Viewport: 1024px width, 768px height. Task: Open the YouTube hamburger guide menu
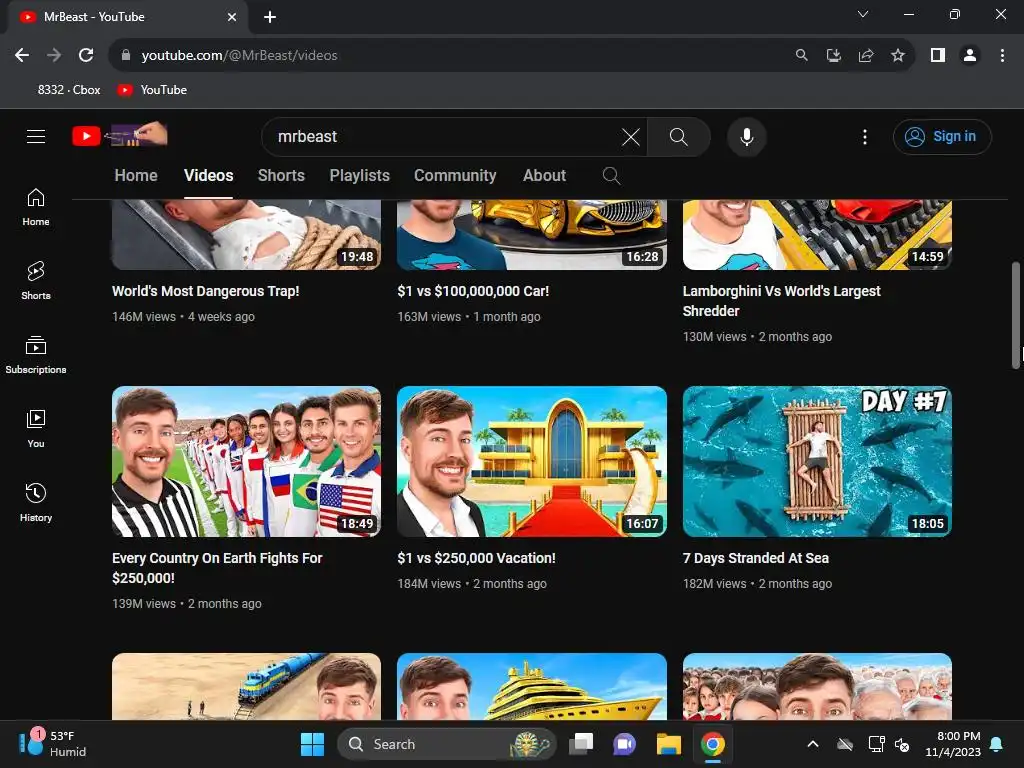[x=36, y=136]
